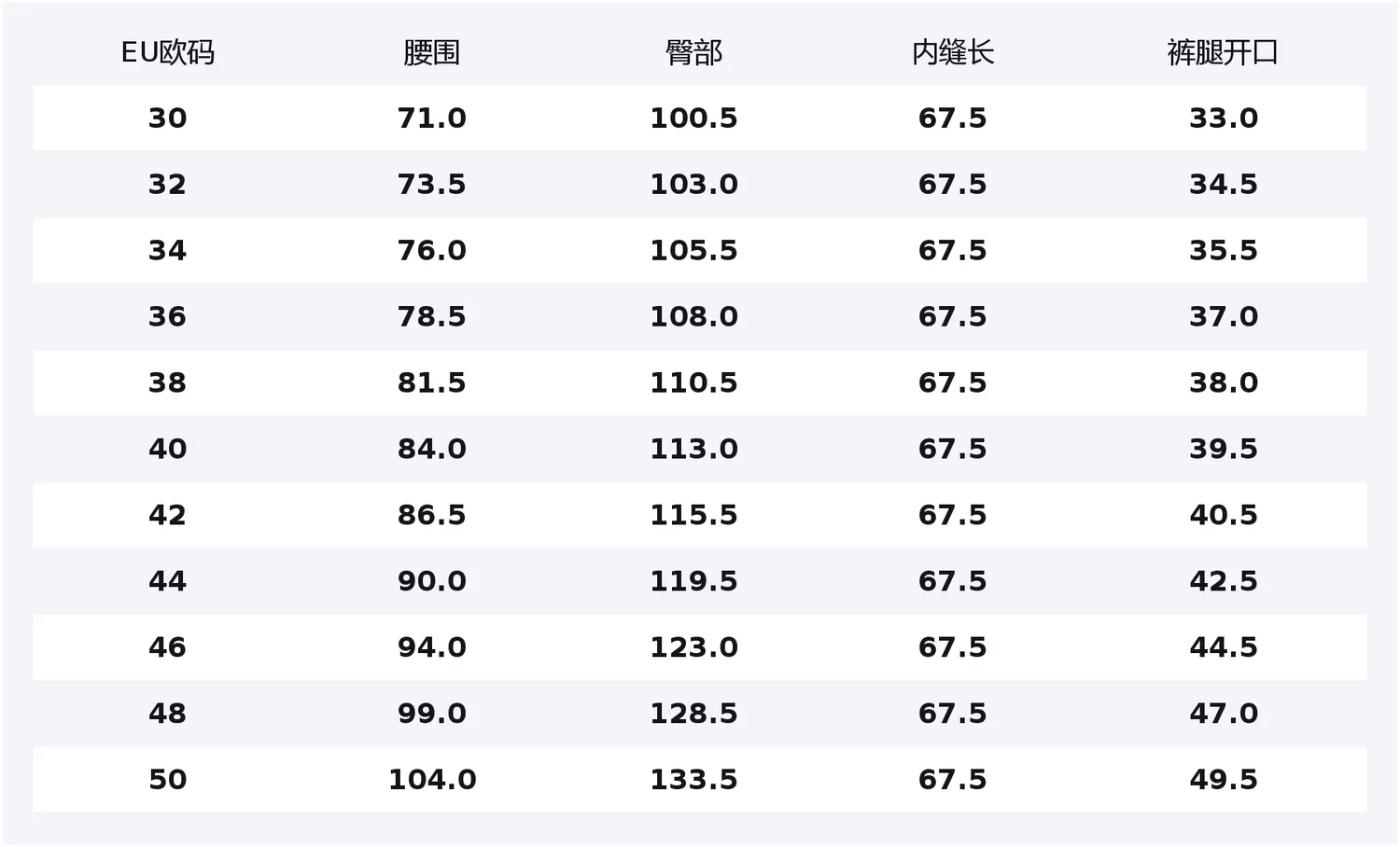Select inseam 67.5 in size 44 row

953,582
